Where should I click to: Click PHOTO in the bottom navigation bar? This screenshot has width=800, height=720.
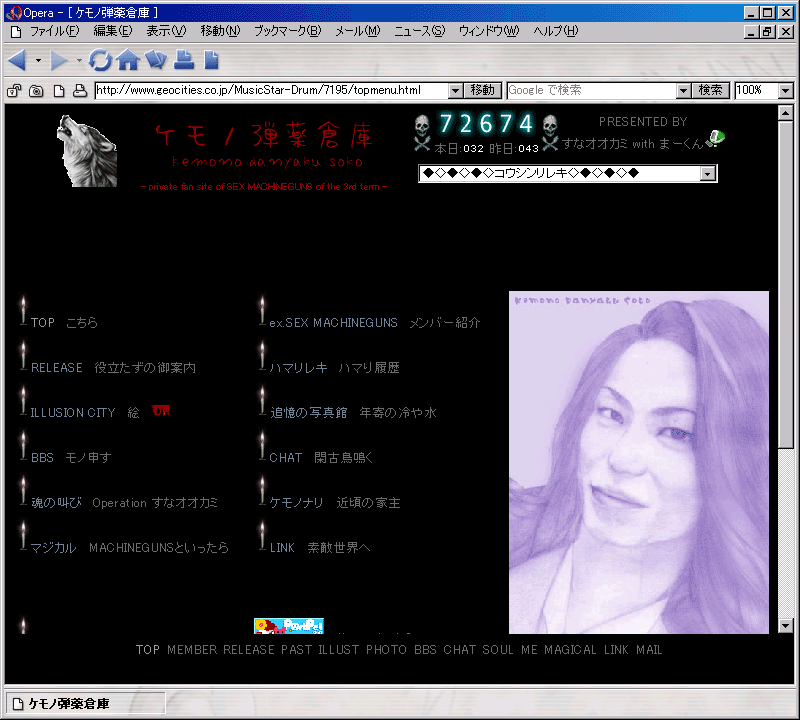(386, 650)
